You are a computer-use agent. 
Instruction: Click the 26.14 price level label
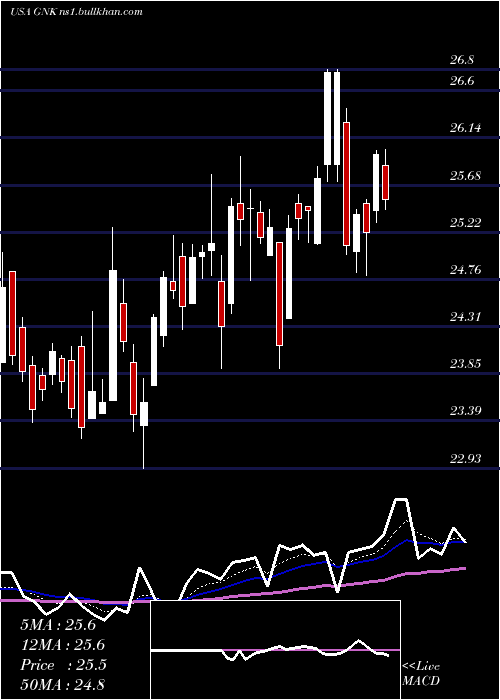pos(466,129)
